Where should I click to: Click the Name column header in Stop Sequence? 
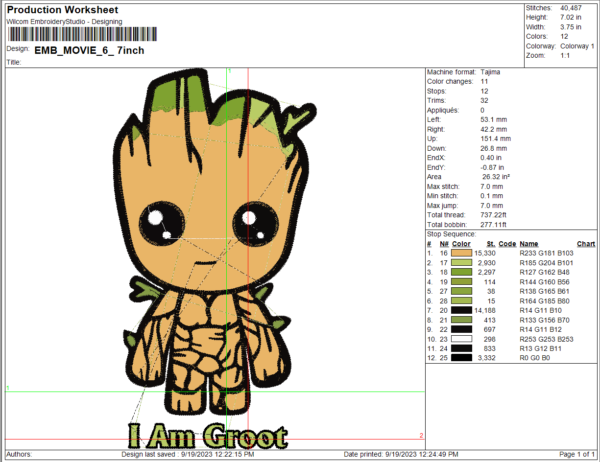click(x=528, y=244)
